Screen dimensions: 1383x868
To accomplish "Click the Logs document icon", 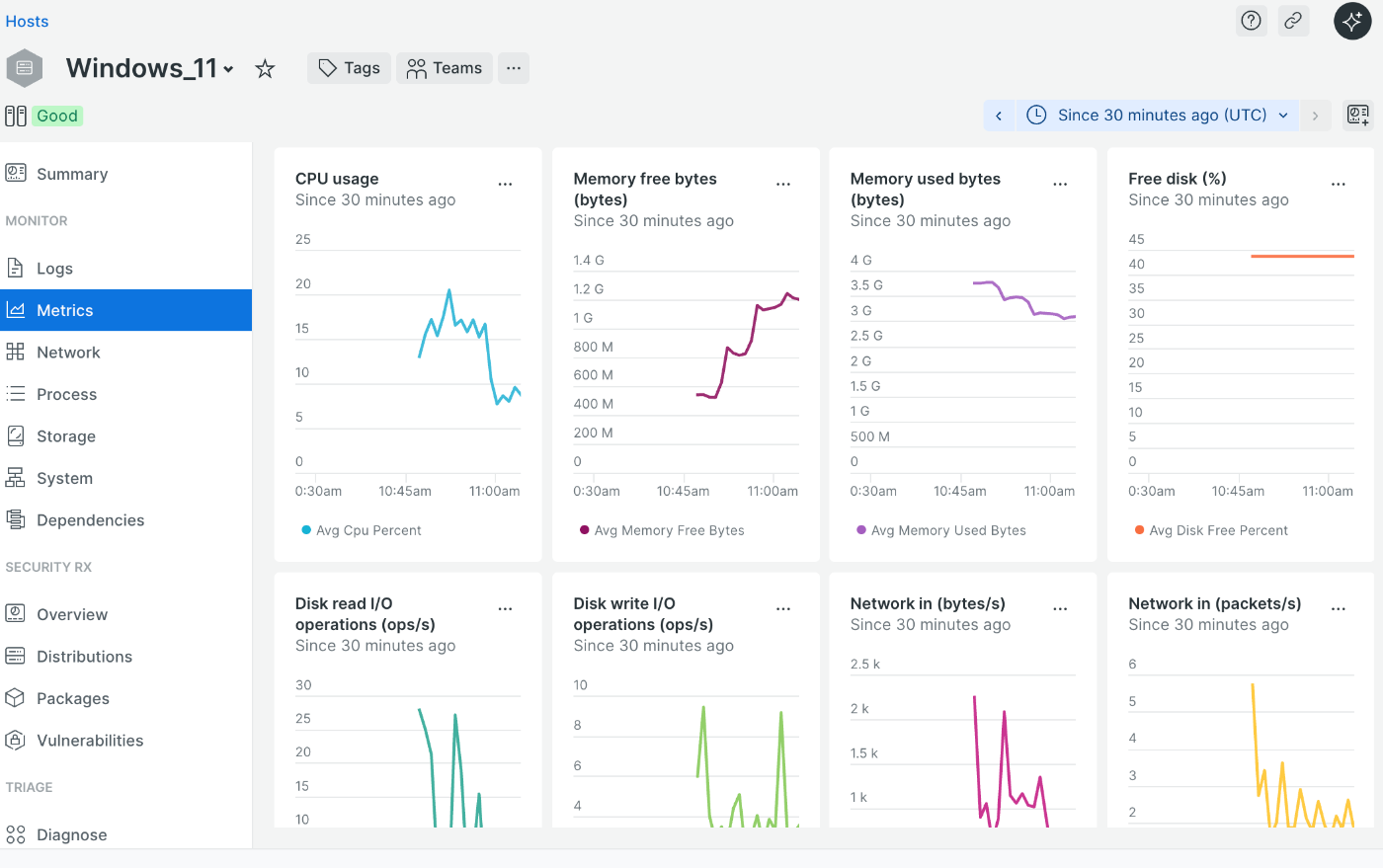I will (x=16, y=268).
